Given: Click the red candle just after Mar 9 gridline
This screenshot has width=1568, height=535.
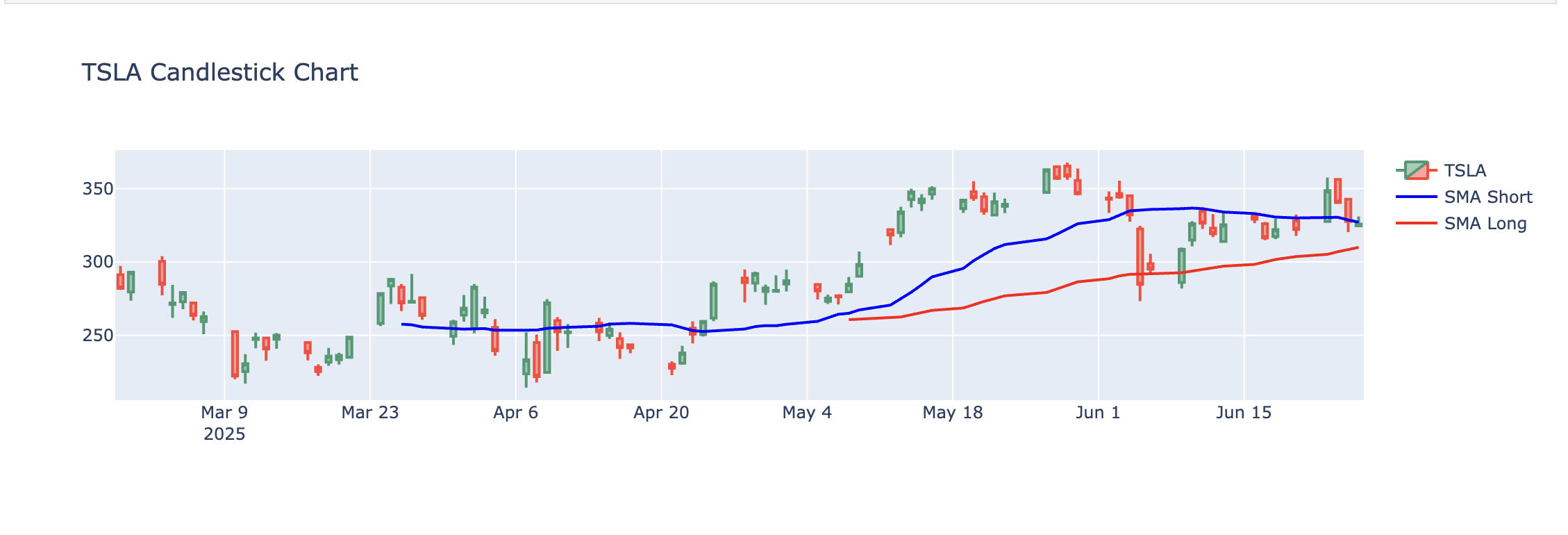Looking at the screenshot, I should (x=235, y=354).
